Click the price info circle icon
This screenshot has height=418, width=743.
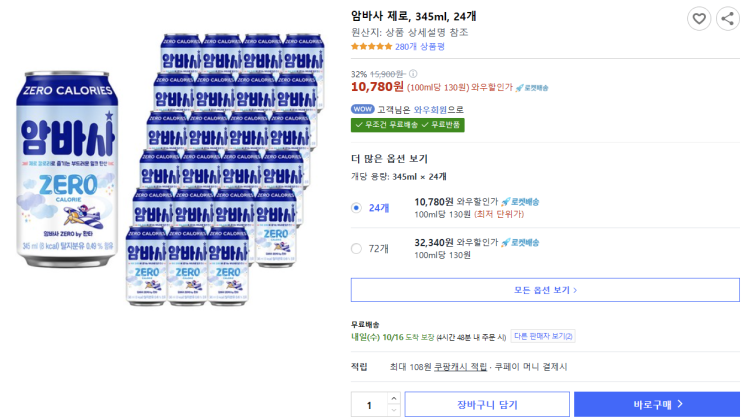click(413, 74)
